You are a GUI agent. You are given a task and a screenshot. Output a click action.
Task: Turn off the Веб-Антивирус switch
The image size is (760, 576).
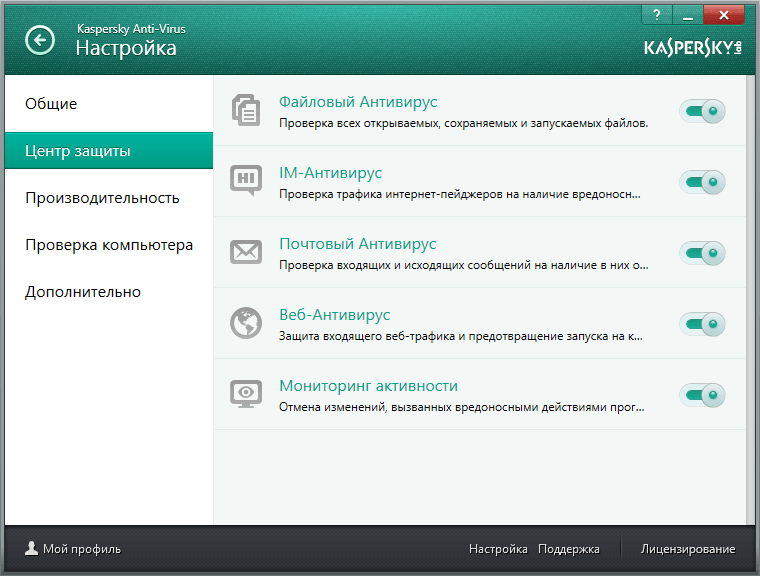(702, 324)
